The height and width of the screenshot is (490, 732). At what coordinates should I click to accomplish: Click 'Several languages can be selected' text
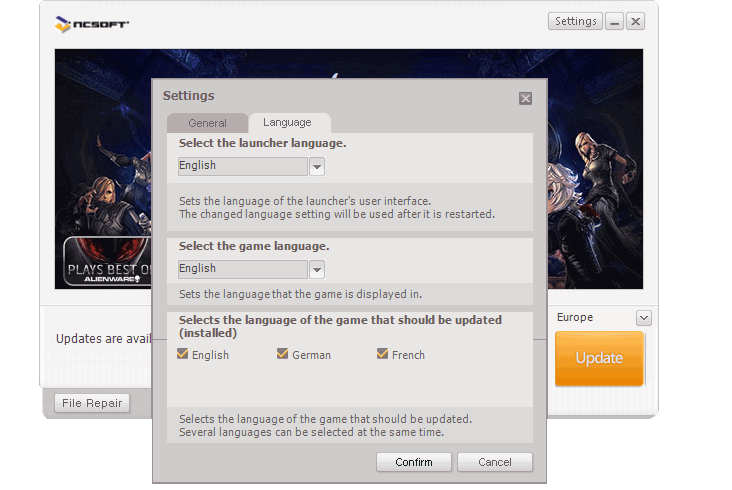(x=311, y=432)
